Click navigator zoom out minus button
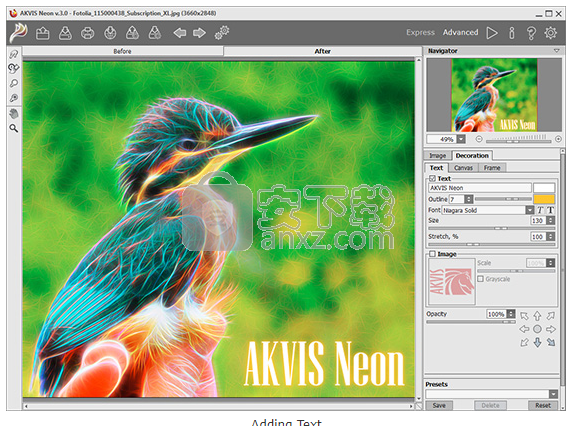 (x=479, y=139)
